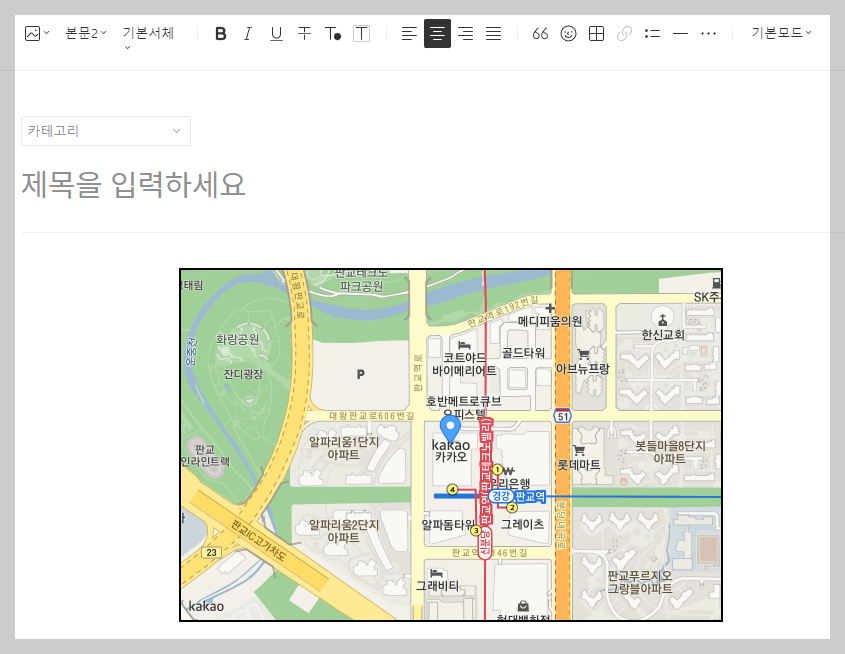Screen dimensions: 845x654
Task: Select center alignment
Action: 438,33
